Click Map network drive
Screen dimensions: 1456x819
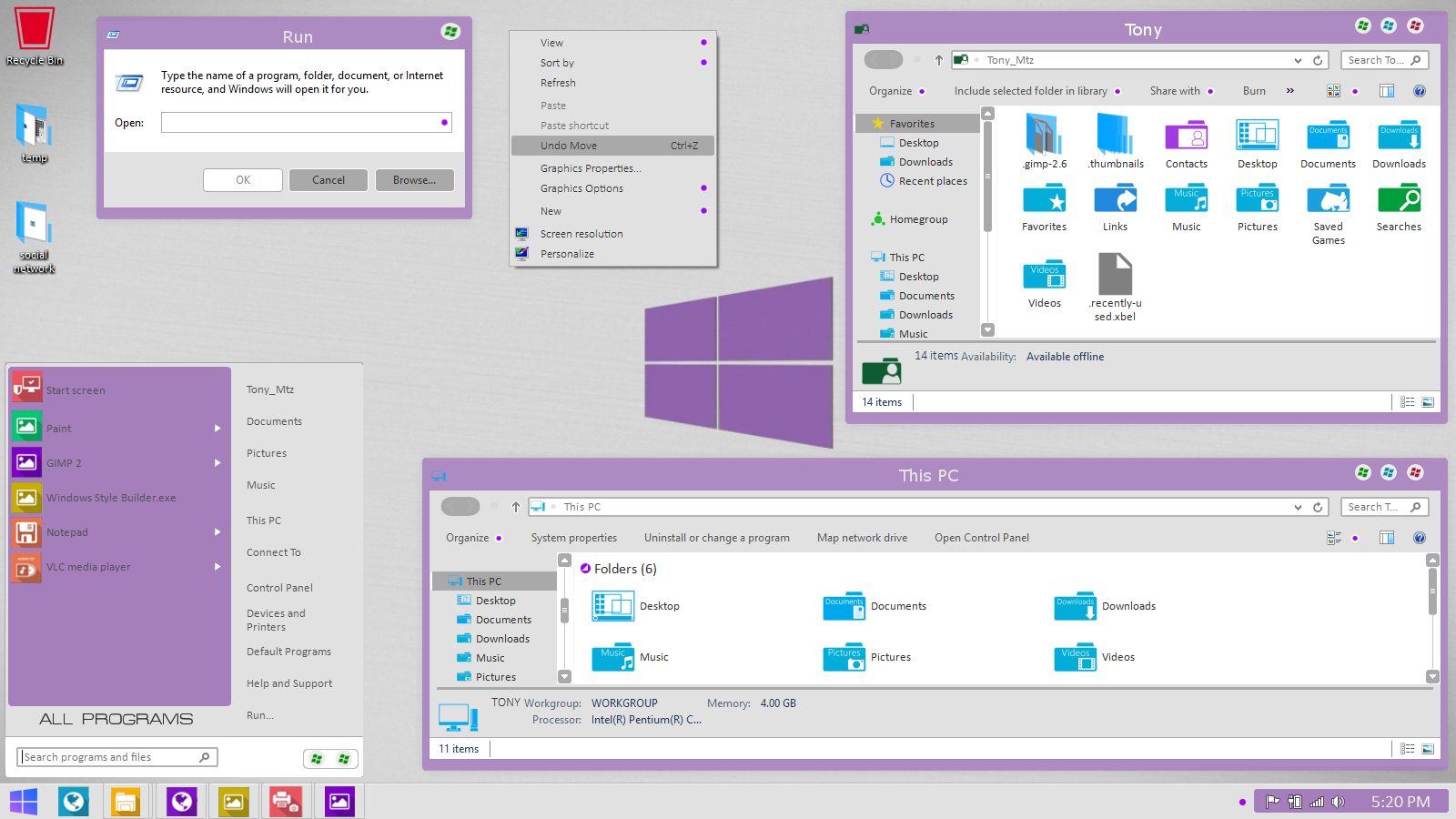pyautogui.click(x=863, y=538)
